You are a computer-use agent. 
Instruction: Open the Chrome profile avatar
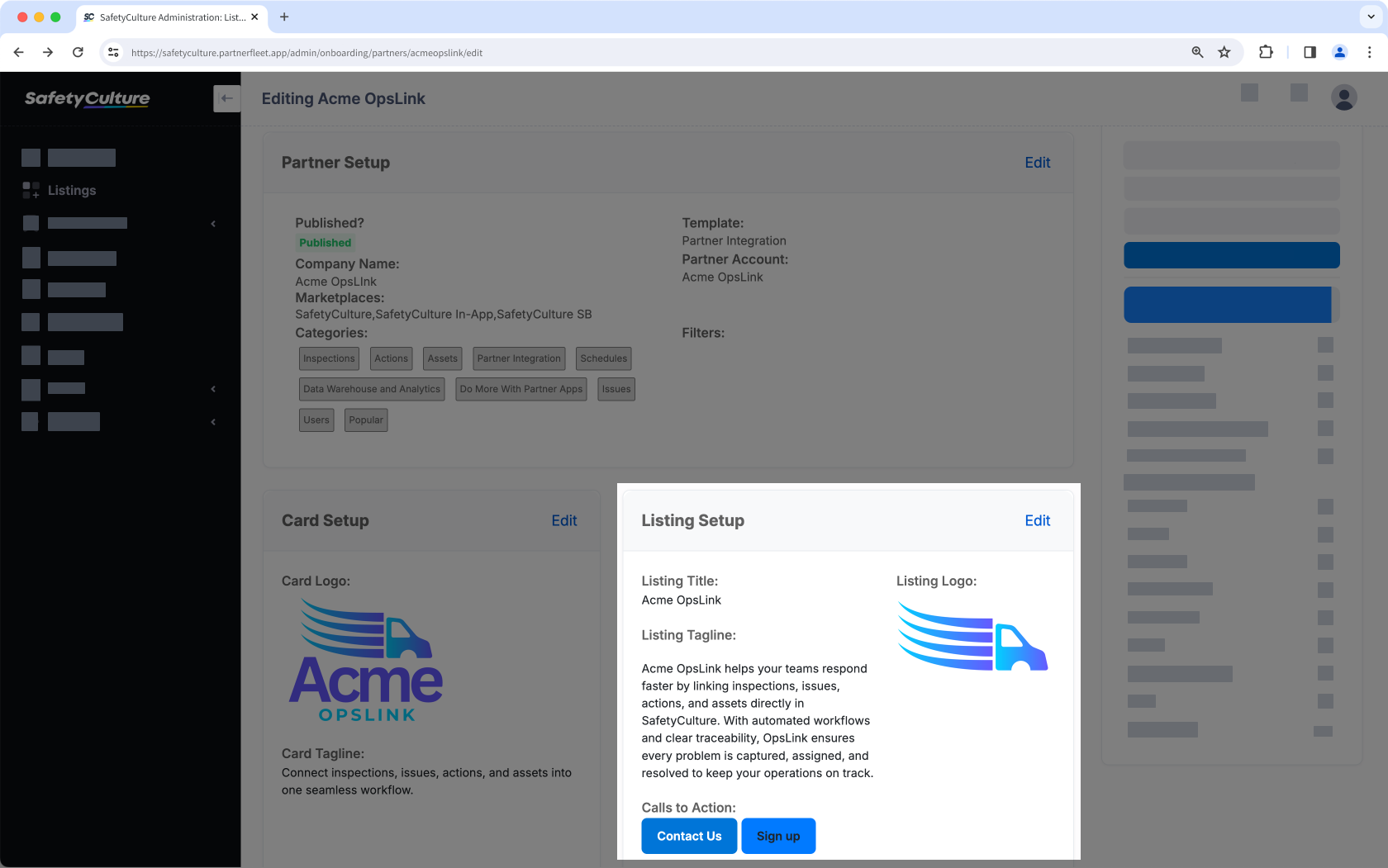tap(1340, 52)
